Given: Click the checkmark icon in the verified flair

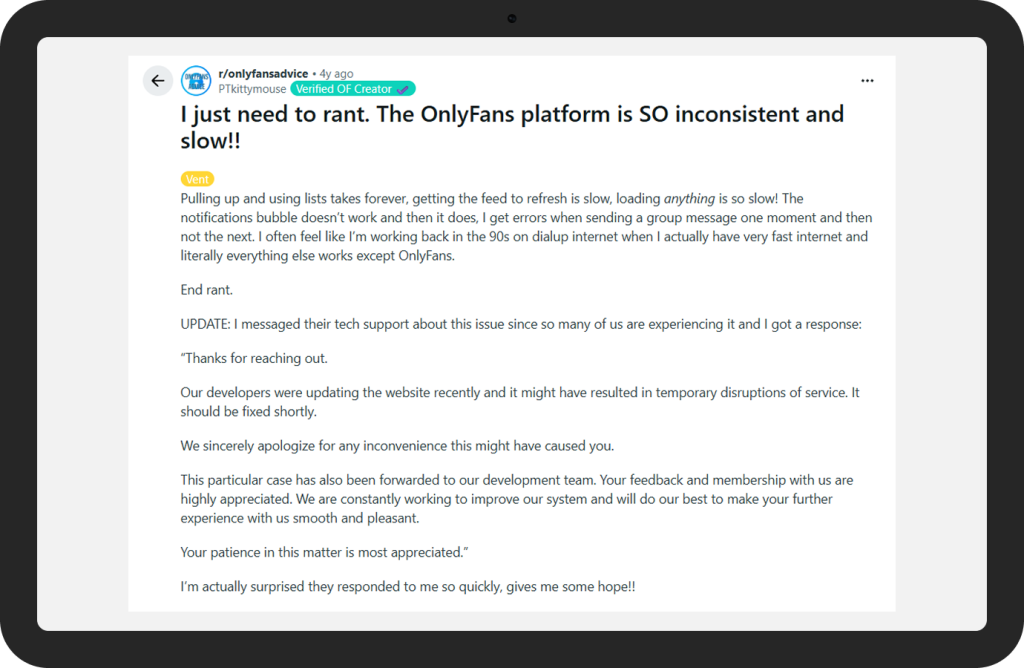Looking at the screenshot, I should [x=403, y=89].
